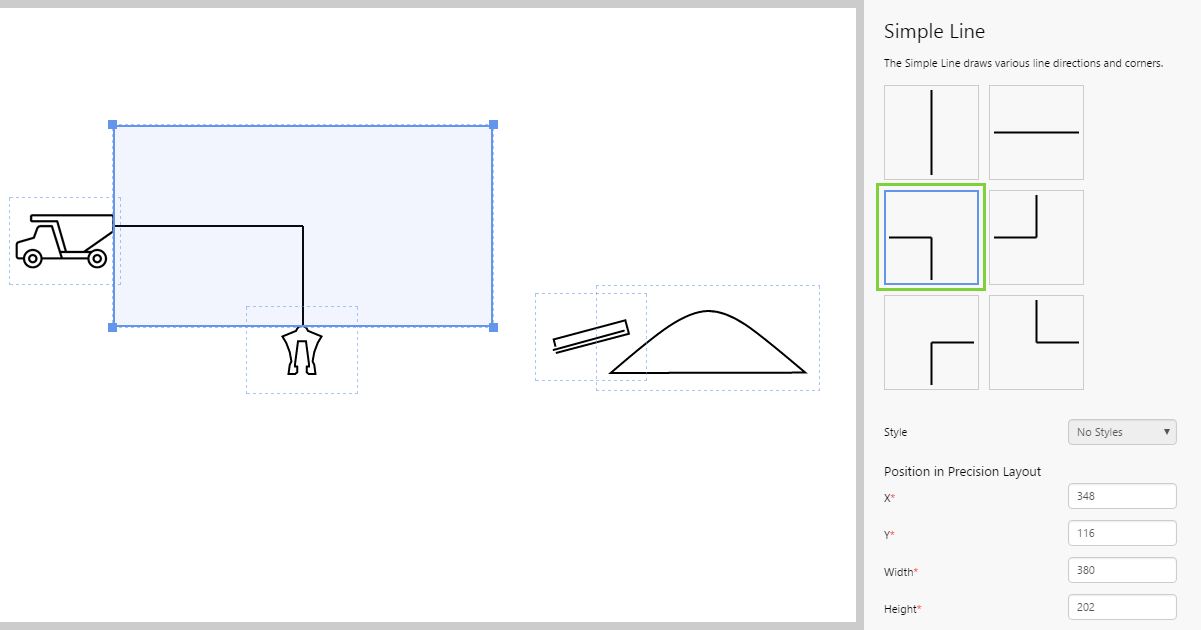Click the Height value field
This screenshot has width=1201, height=630.
1122,607
